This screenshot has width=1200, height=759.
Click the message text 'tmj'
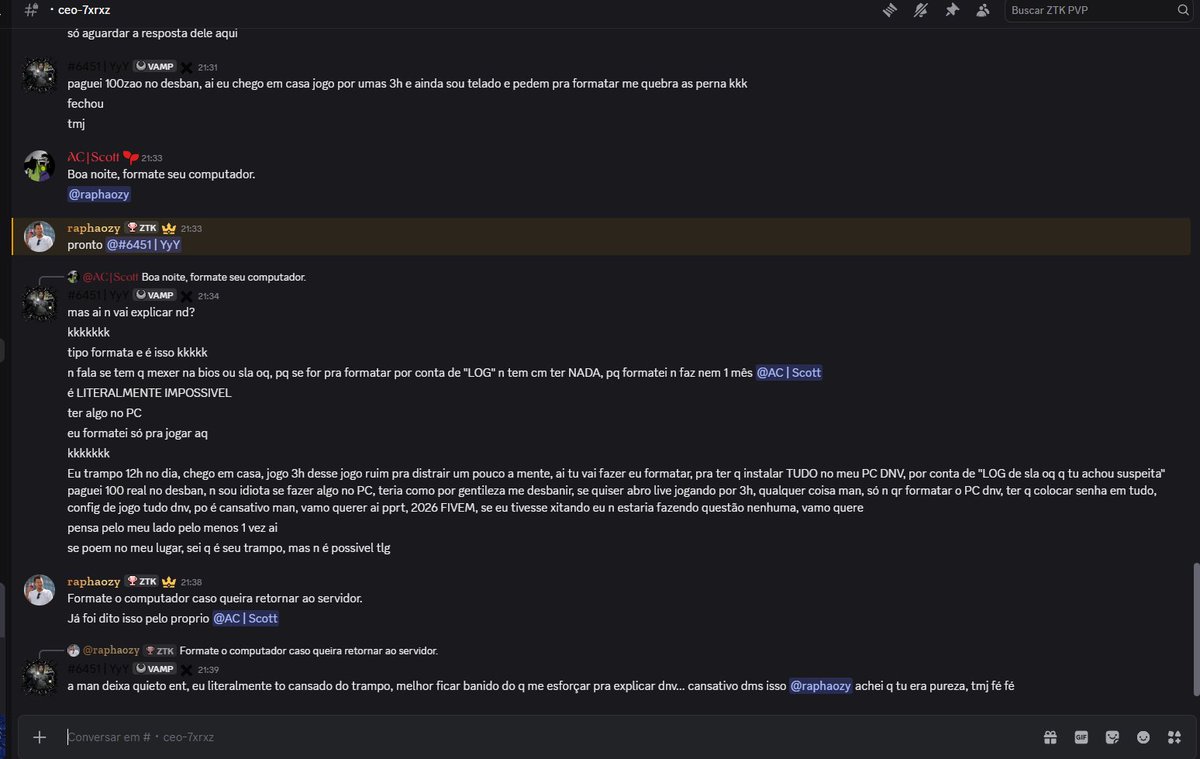pos(76,124)
